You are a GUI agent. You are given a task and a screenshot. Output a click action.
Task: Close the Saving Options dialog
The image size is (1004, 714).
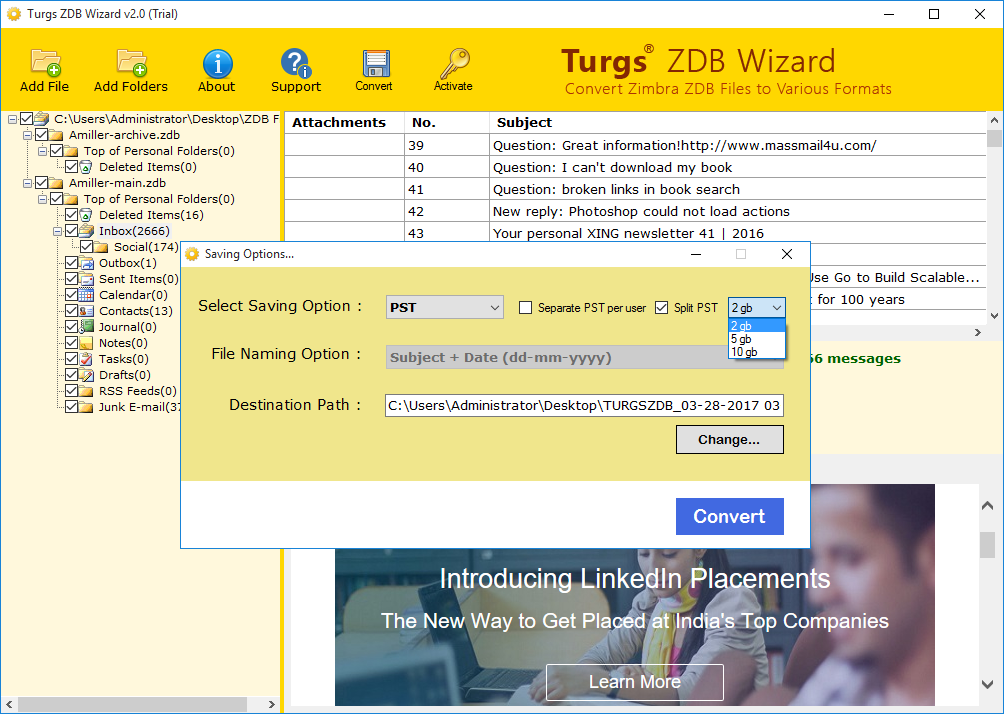(x=787, y=254)
